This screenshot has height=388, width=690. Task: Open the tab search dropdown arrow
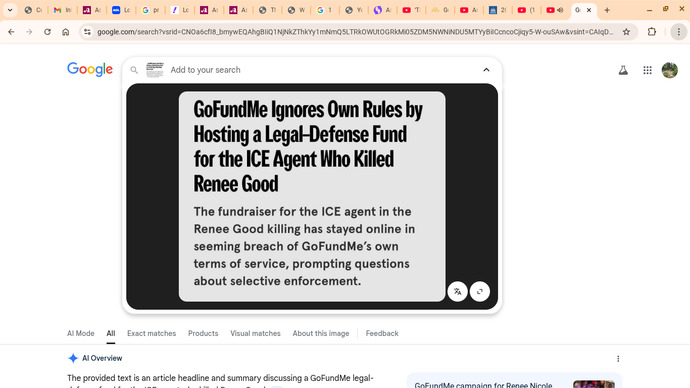10,10
